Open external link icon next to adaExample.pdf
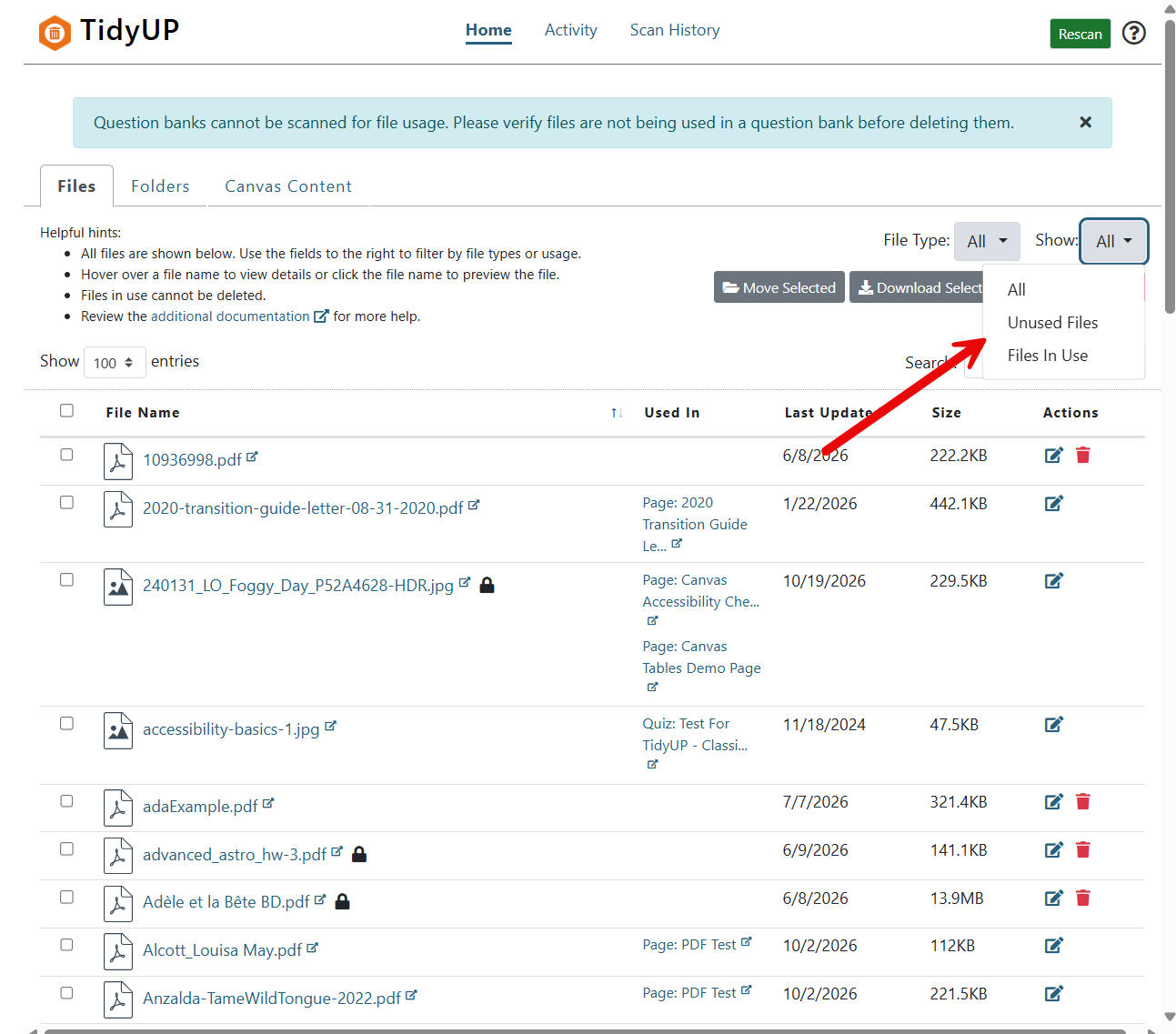The width and height of the screenshot is (1176, 1034). [268, 804]
